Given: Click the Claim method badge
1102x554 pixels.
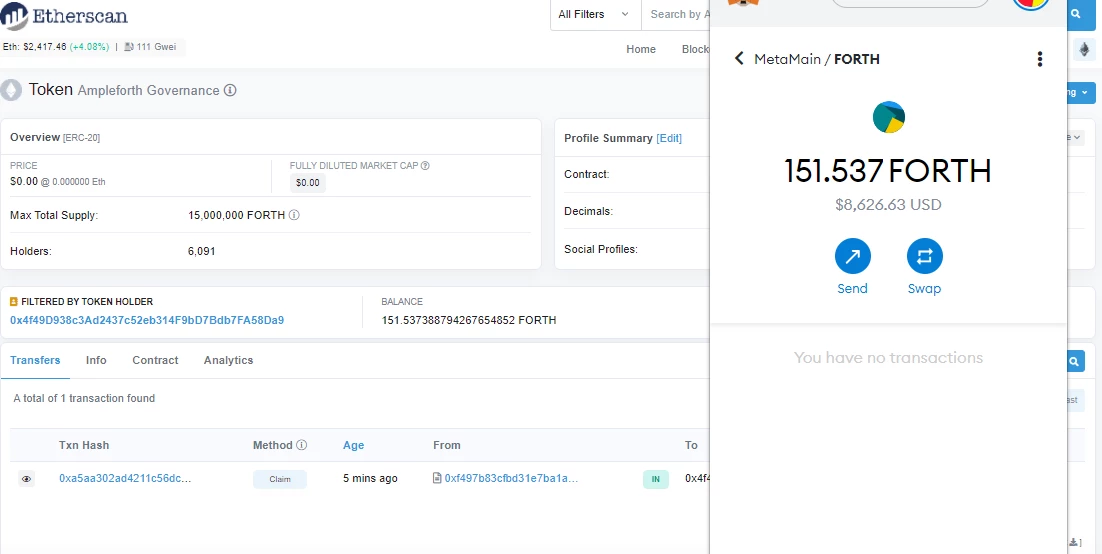Looking at the screenshot, I should 280,479.
